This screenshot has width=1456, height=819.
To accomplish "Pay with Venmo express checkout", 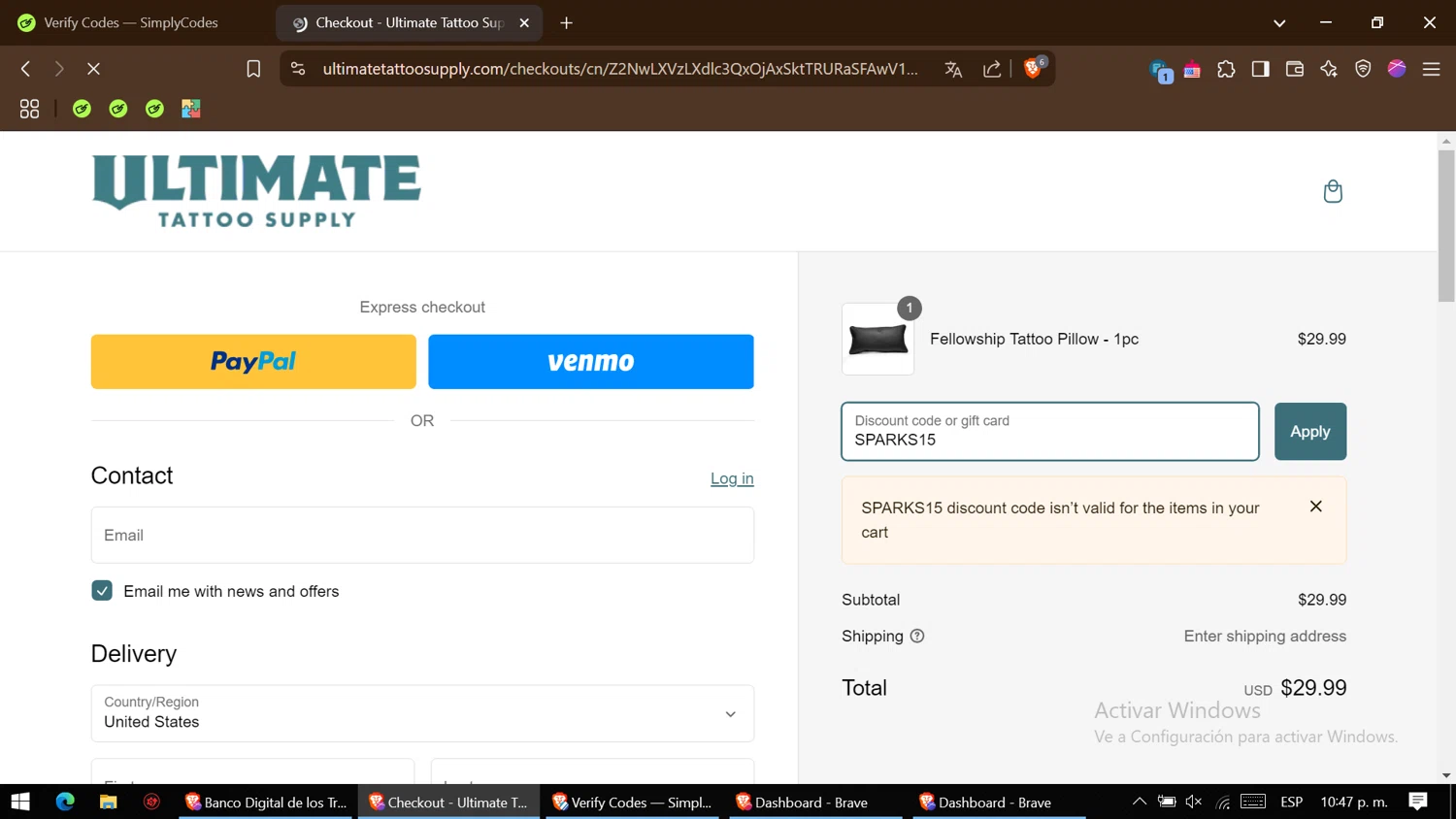I will pyautogui.click(x=591, y=362).
